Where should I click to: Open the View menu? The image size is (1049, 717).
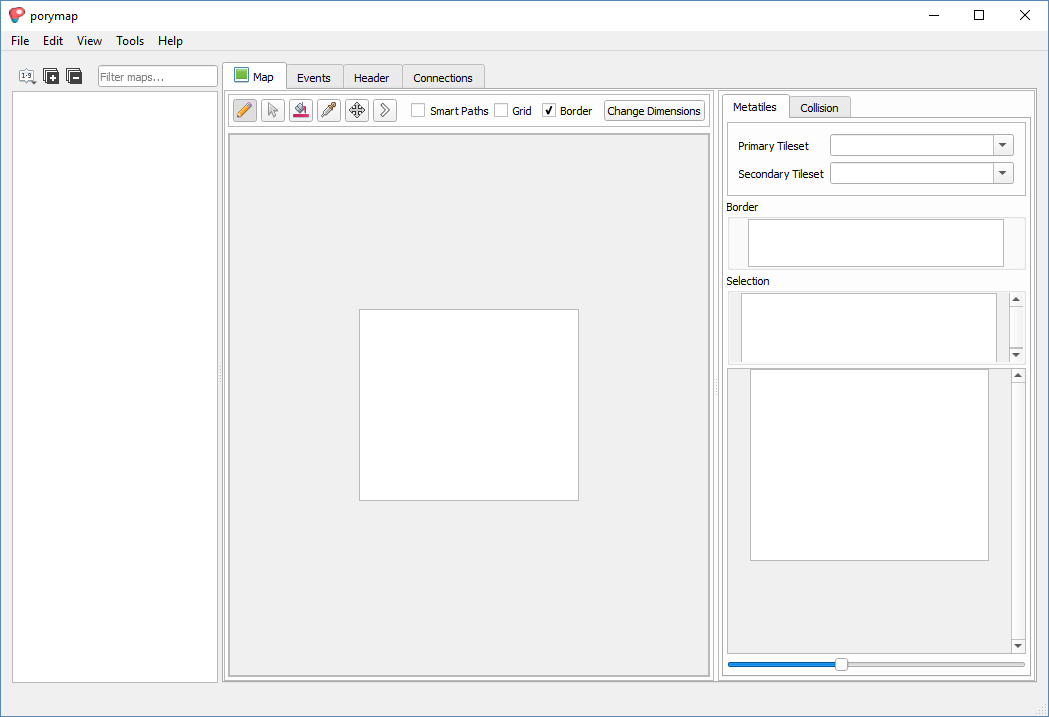point(89,41)
